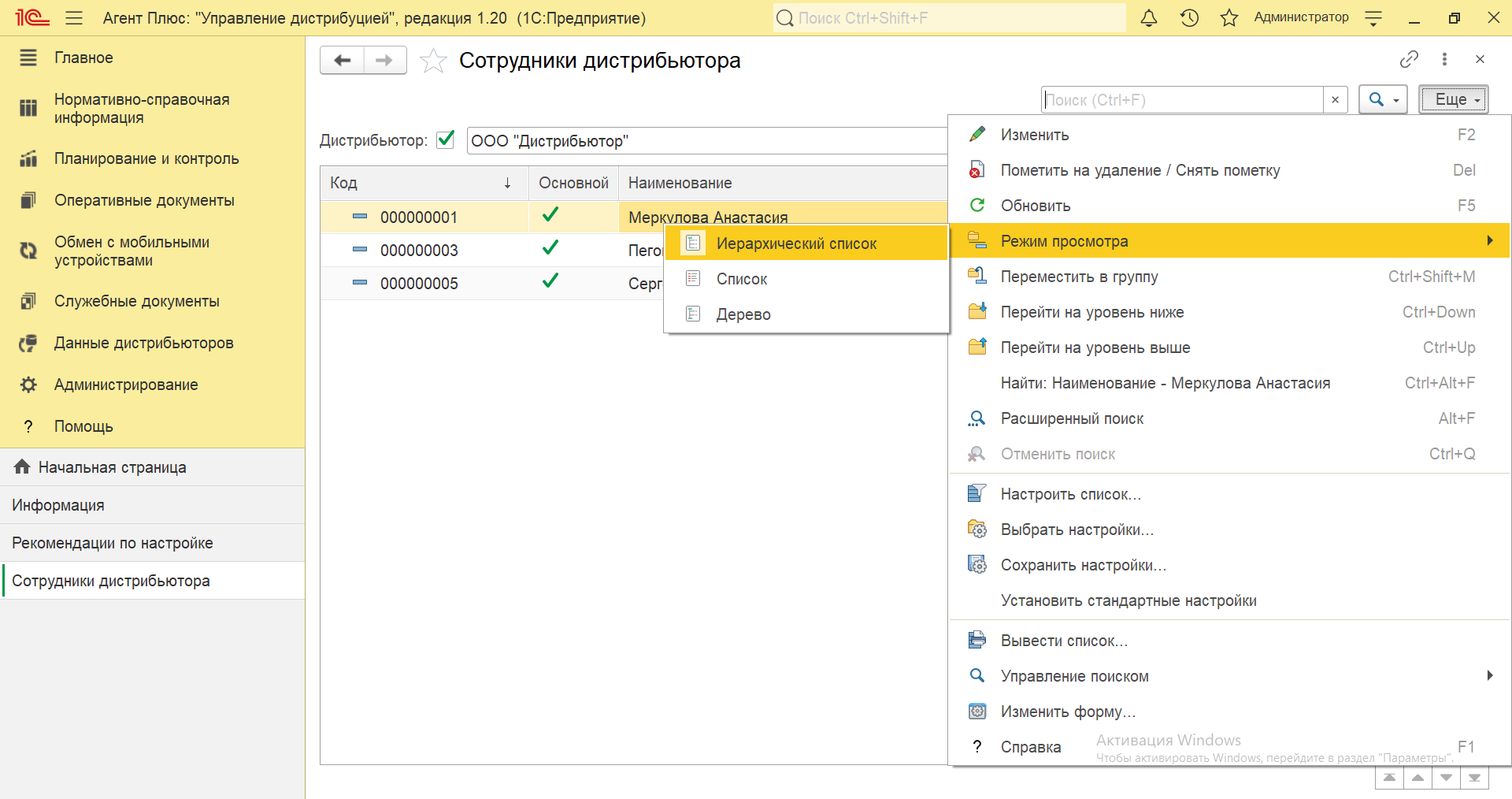Viewport: 1512px width, 799px height.
Task: Open Оперативные документы section
Action: tap(152, 200)
